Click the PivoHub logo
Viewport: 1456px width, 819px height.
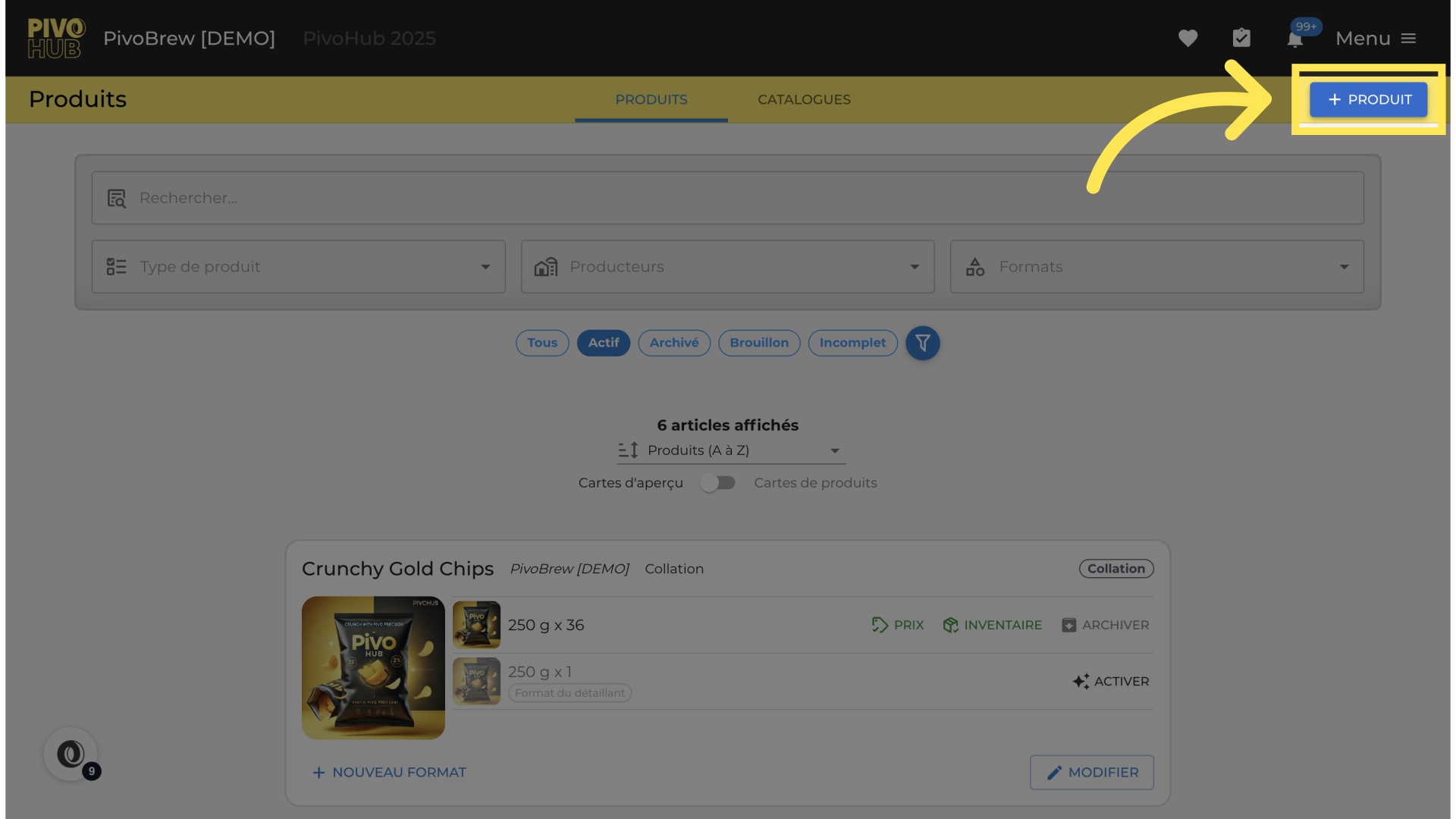coord(56,38)
